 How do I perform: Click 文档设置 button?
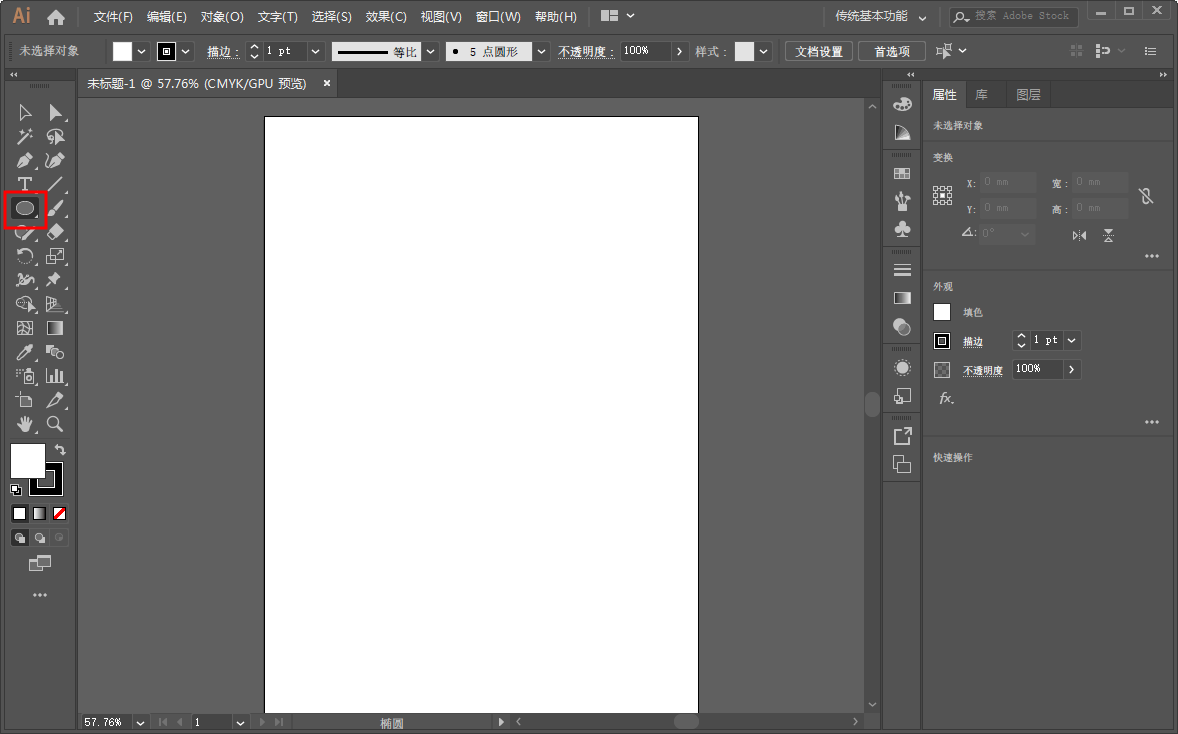pyautogui.click(x=819, y=51)
